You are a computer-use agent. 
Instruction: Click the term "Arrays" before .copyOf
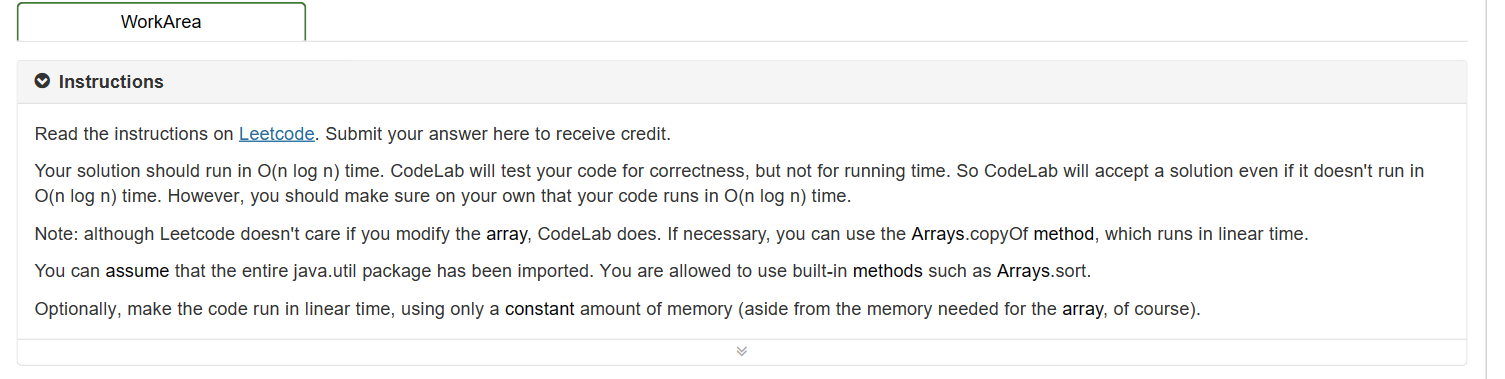click(937, 235)
